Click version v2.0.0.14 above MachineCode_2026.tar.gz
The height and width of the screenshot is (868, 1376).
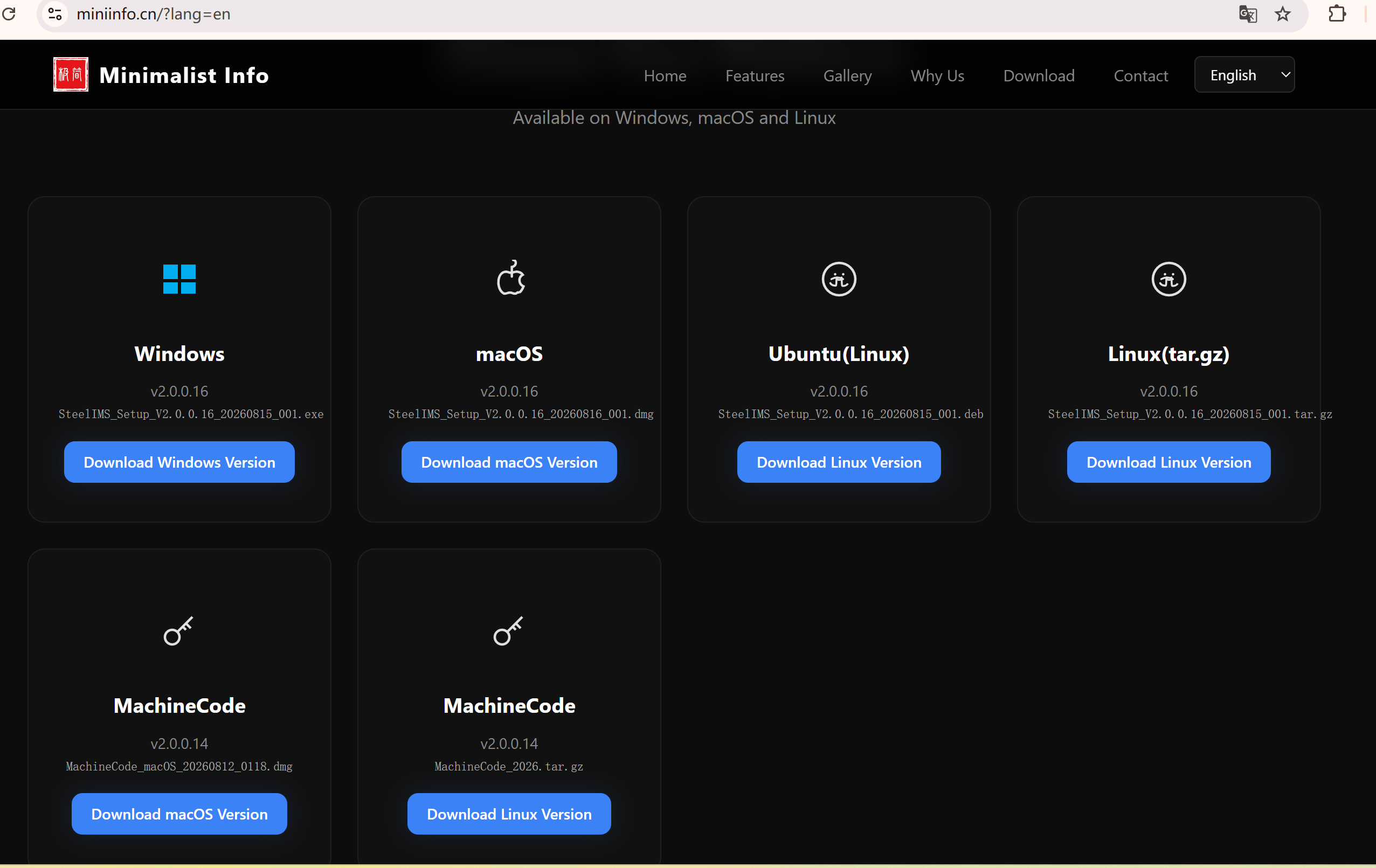tap(509, 744)
